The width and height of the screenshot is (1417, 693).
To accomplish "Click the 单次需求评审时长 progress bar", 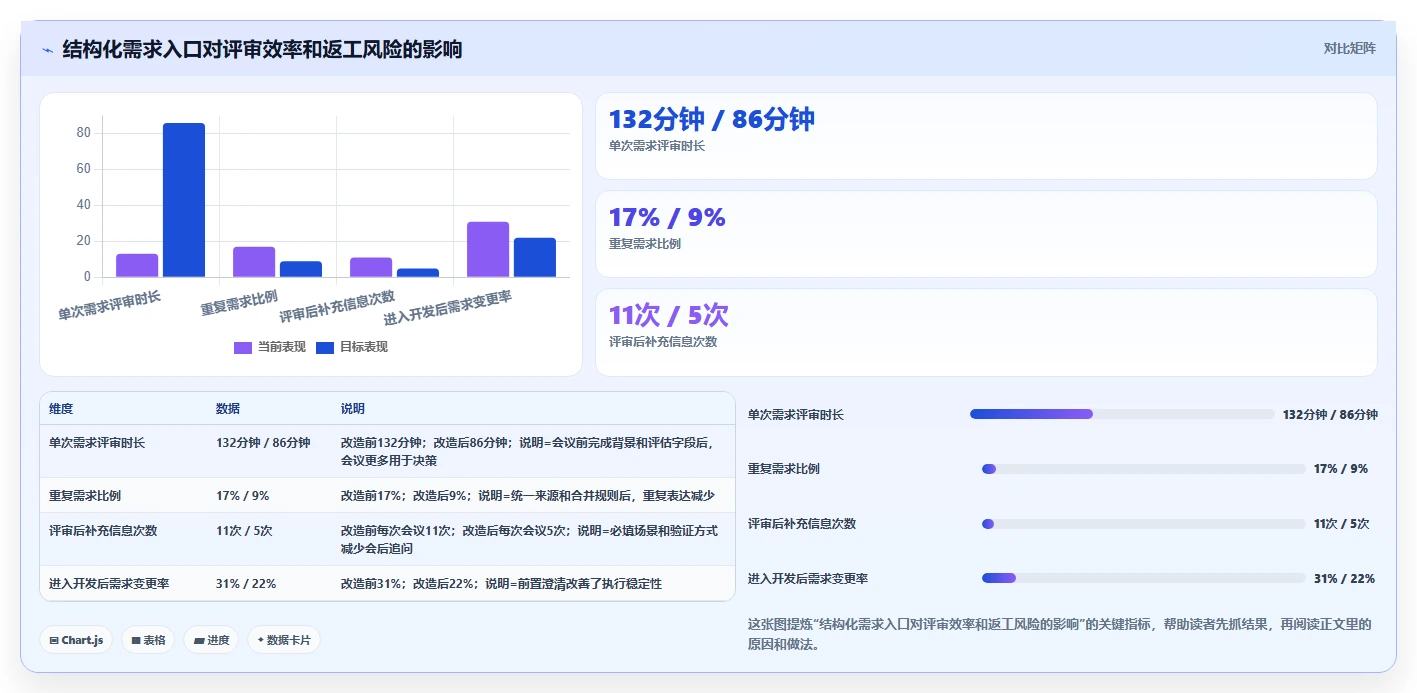I will tap(1122, 414).
